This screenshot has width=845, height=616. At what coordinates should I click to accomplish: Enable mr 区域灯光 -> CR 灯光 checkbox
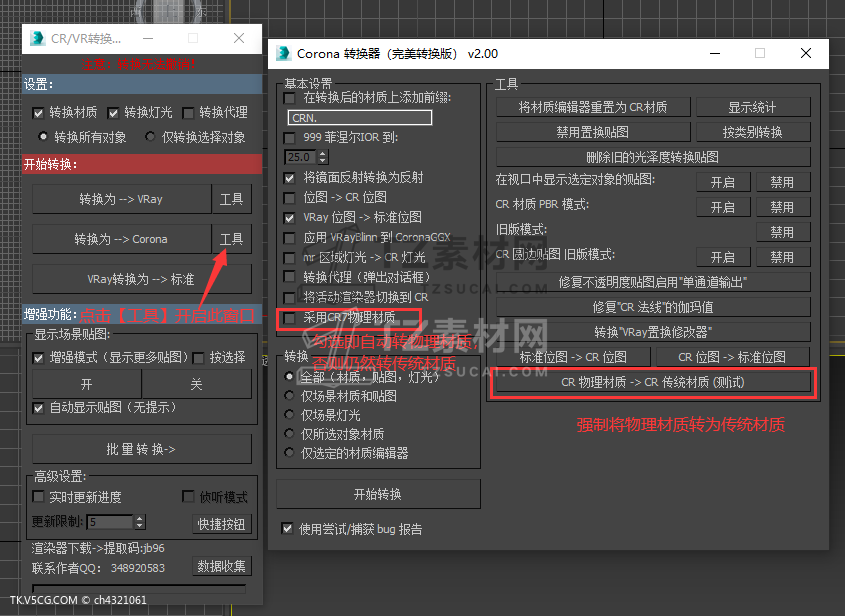[x=289, y=258]
